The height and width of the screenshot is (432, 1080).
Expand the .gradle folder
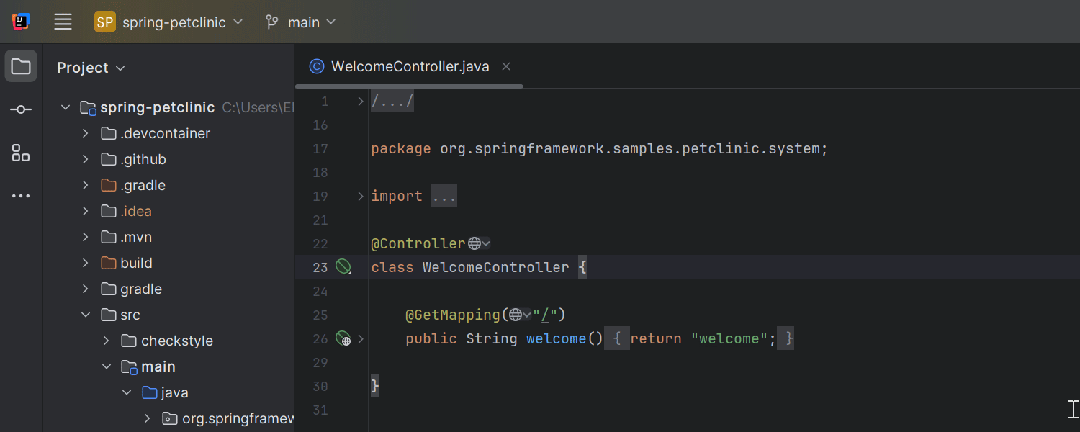coord(85,185)
